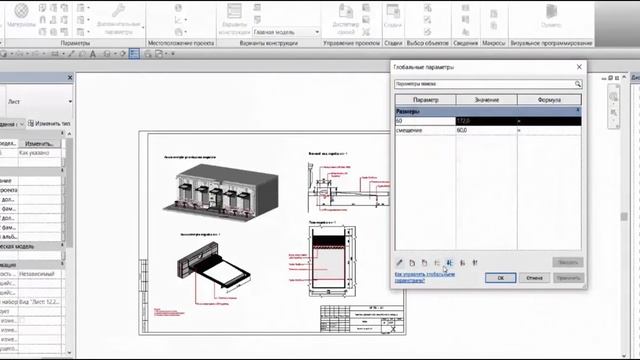Click the sheet title block stamp
Screen dimensions: 640x360
coord(362,319)
